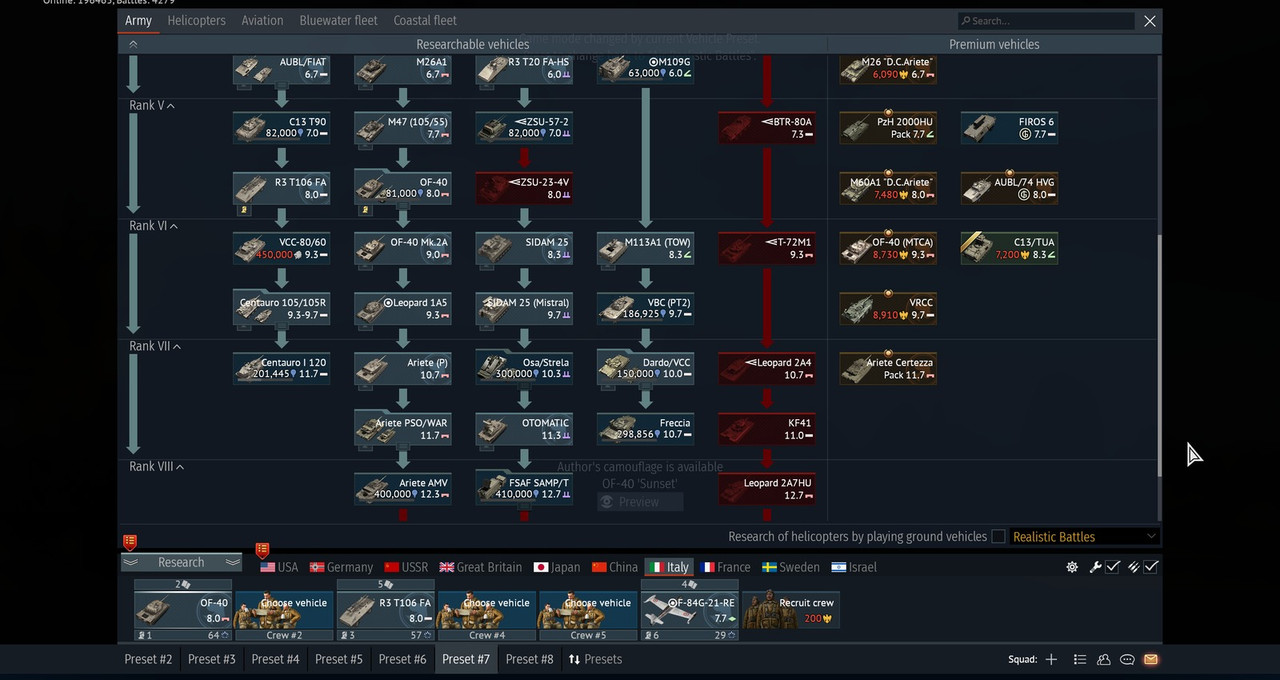Select the China flag nation
This screenshot has width=1280, height=680.
(x=614, y=567)
